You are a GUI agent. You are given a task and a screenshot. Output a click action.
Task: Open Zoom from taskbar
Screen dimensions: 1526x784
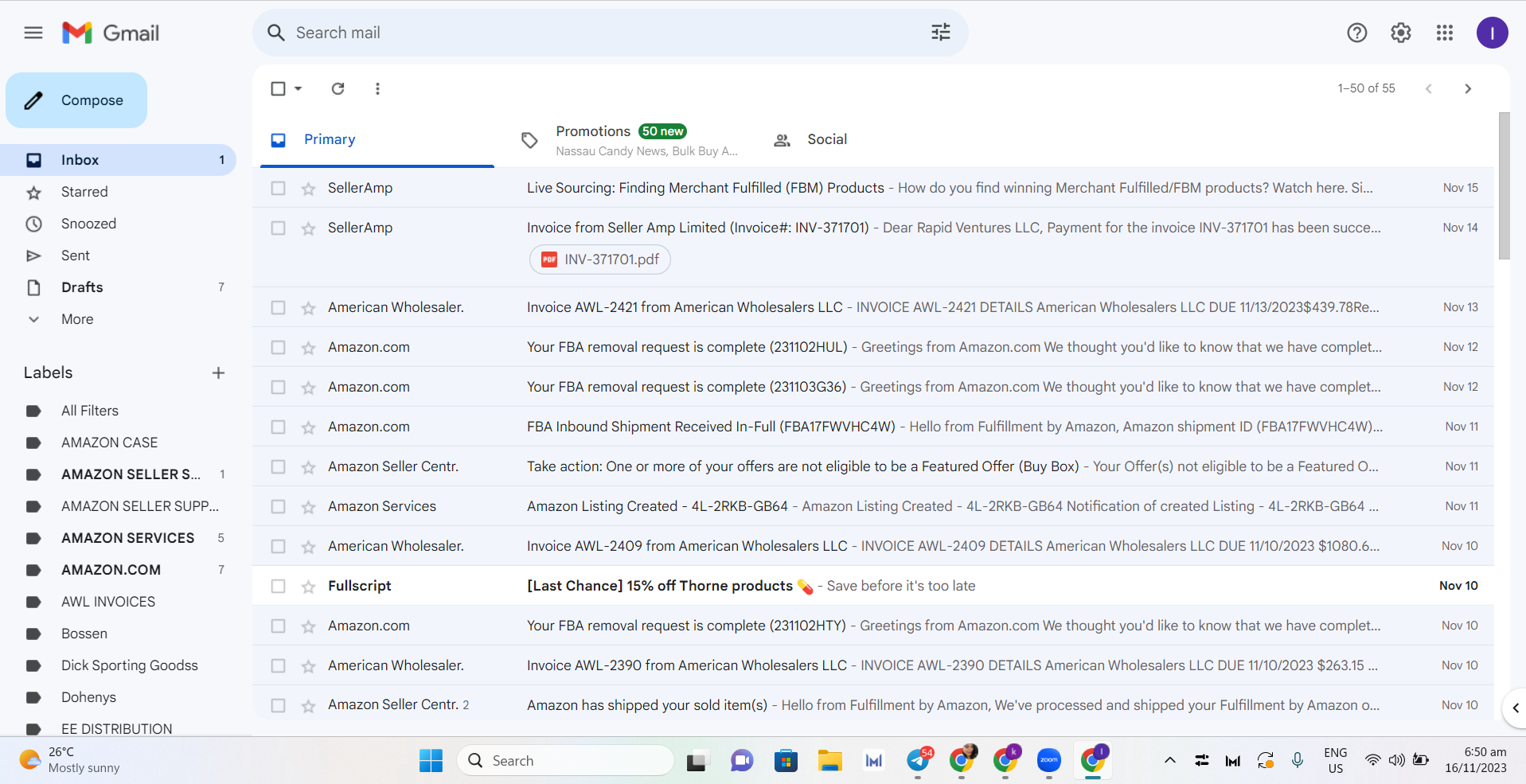1049,761
